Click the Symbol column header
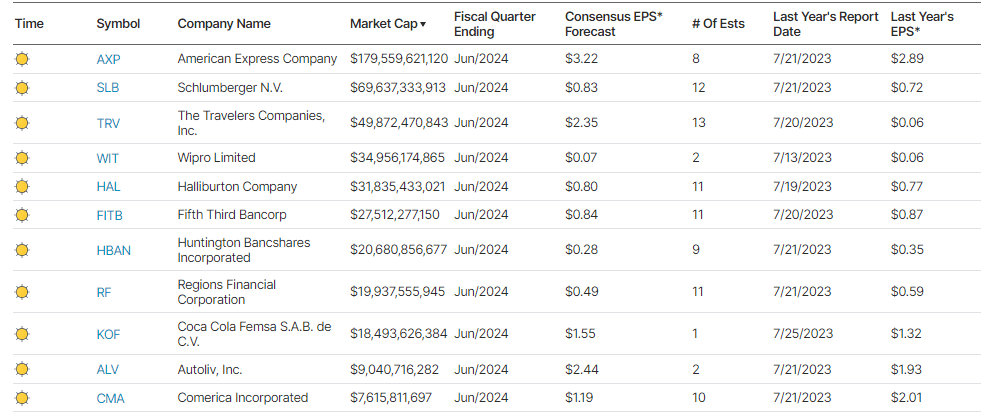 click(118, 24)
